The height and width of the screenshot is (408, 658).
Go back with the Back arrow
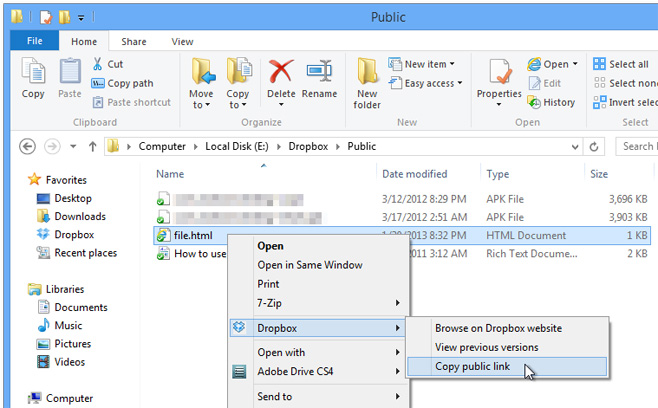click(27, 146)
